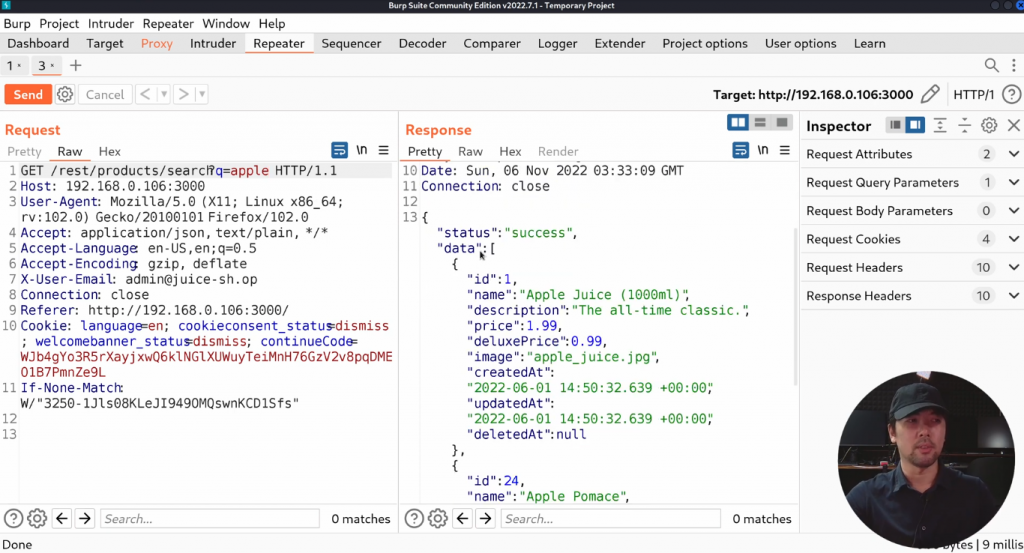Toggle non-printable characters in Response pane
This screenshot has height=553, width=1024.
click(x=763, y=151)
